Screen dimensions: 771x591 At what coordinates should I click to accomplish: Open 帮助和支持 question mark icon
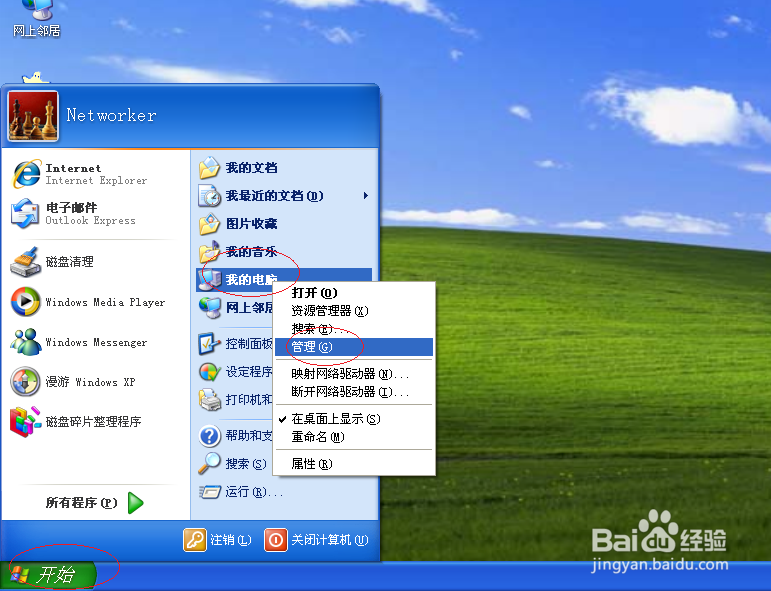click(210, 436)
